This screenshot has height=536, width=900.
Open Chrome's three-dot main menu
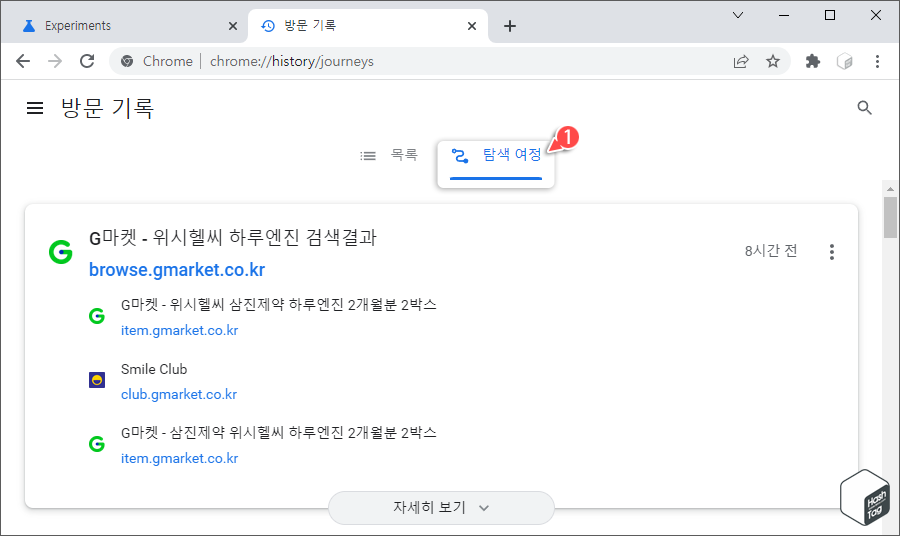(x=877, y=61)
